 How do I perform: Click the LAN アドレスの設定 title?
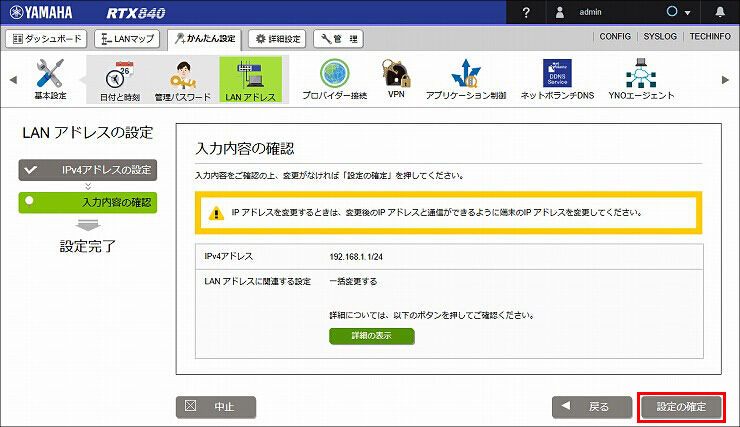pyautogui.click(x=88, y=133)
